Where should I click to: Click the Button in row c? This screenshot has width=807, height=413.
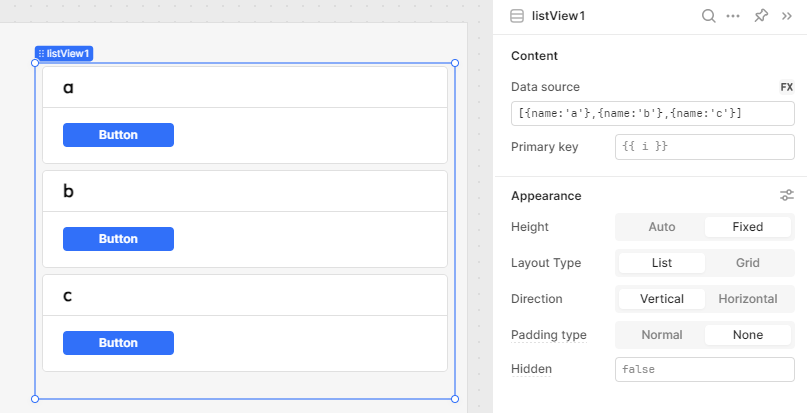118,343
